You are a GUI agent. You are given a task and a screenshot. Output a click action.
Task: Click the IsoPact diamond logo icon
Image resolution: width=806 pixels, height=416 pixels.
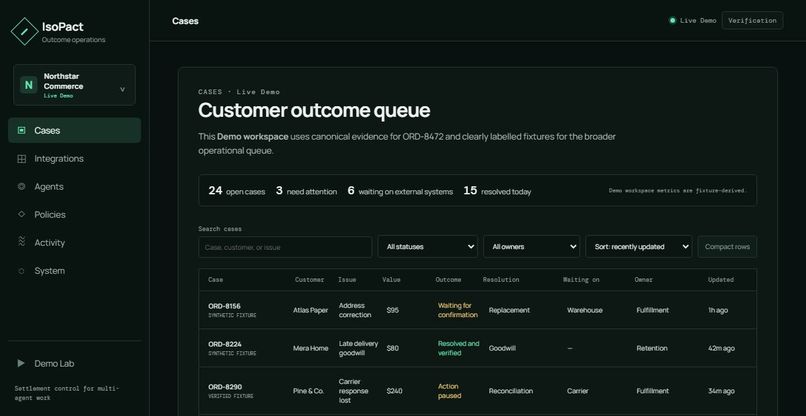(24, 31)
